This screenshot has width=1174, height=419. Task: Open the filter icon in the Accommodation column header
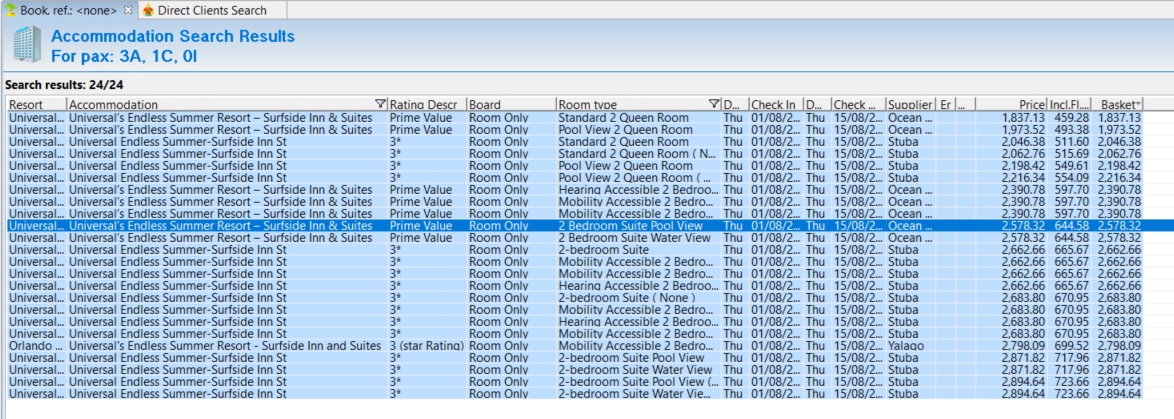380,105
